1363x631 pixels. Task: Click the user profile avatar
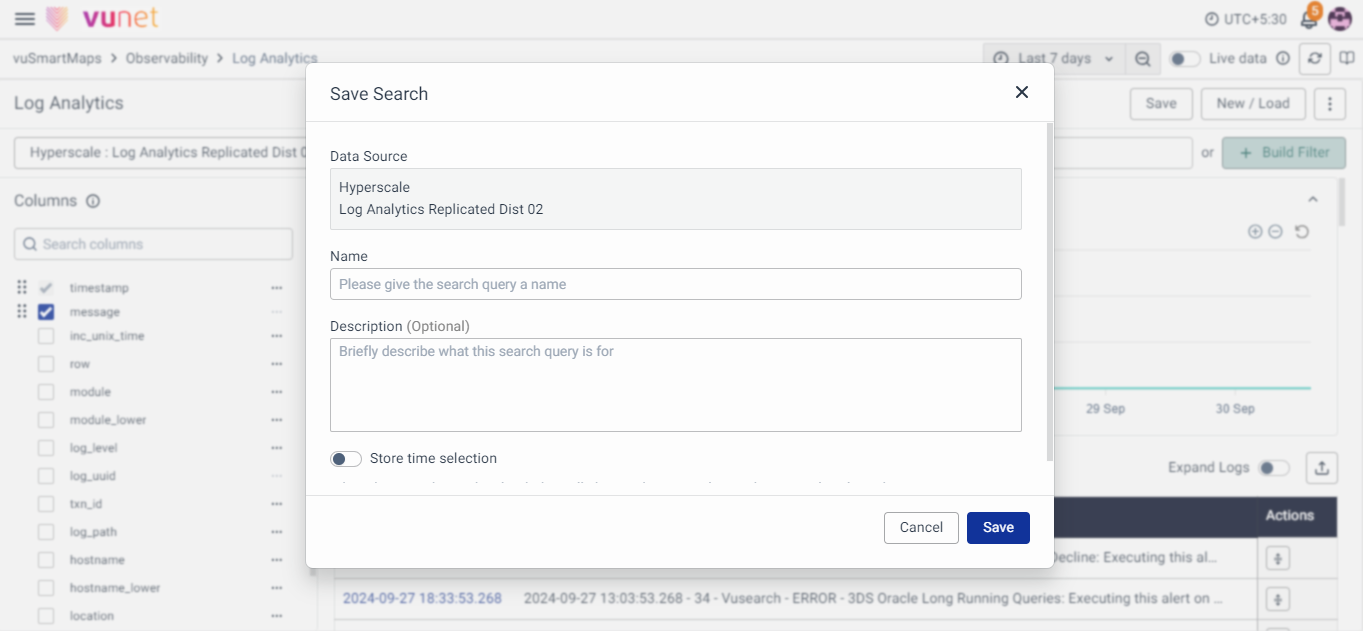[1339, 19]
